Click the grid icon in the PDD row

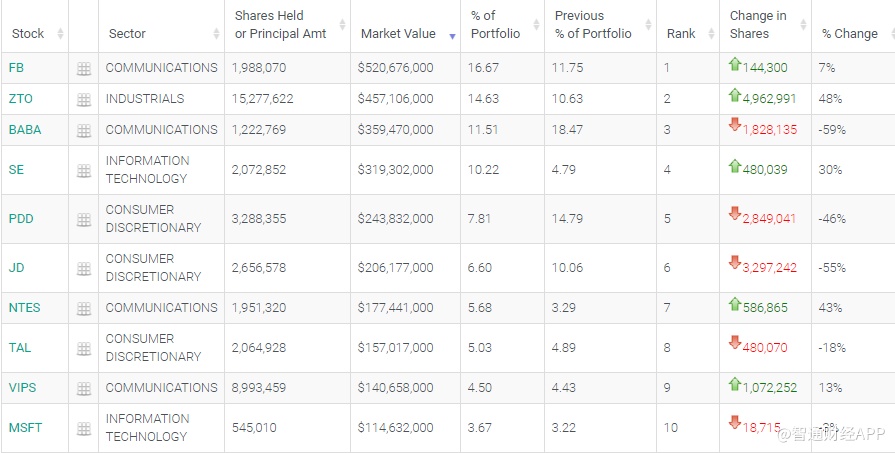(84, 220)
